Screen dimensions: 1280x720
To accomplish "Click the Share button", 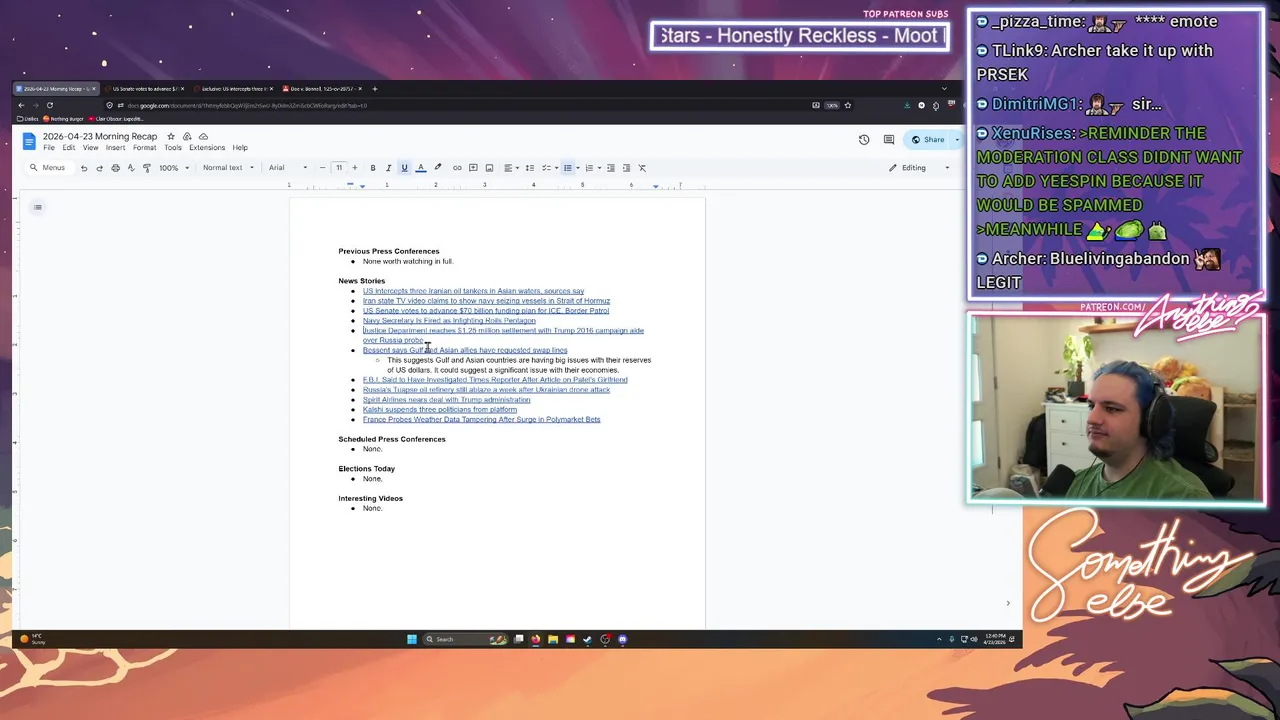I will click(928, 140).
